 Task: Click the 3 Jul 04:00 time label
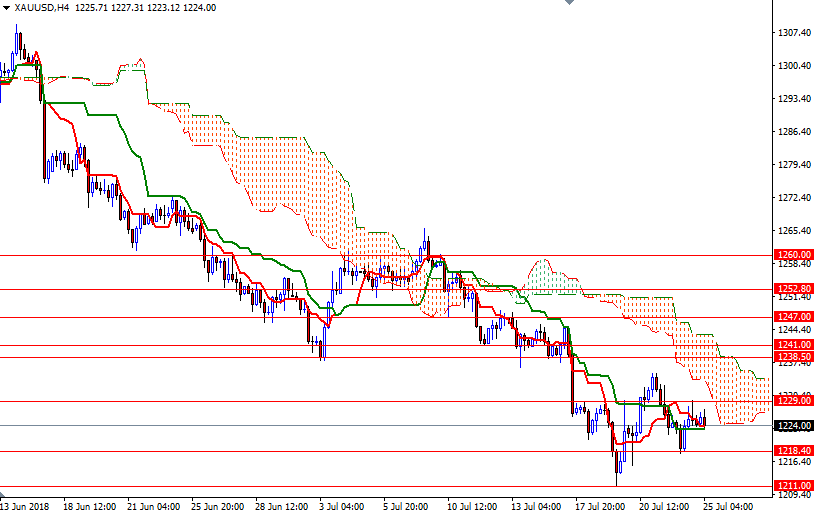342,506
